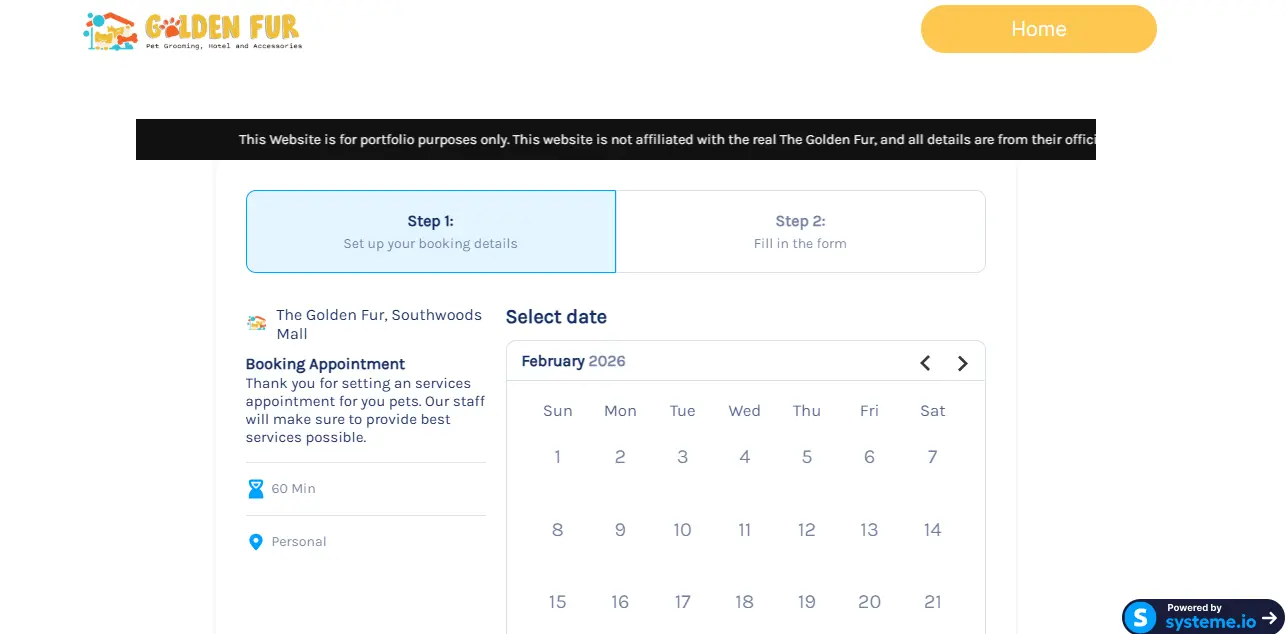Choose date 12 under Thu
The height and width of the screenshot is (634, 1286).
[x=807, y=530]
